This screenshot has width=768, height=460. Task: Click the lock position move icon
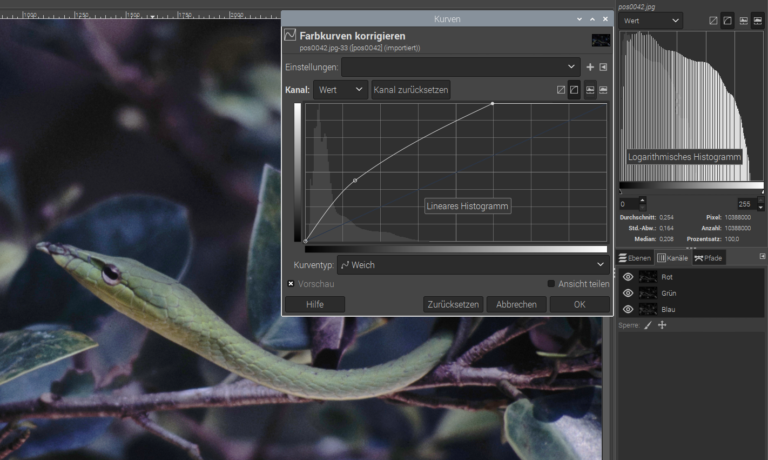(662, 325)
